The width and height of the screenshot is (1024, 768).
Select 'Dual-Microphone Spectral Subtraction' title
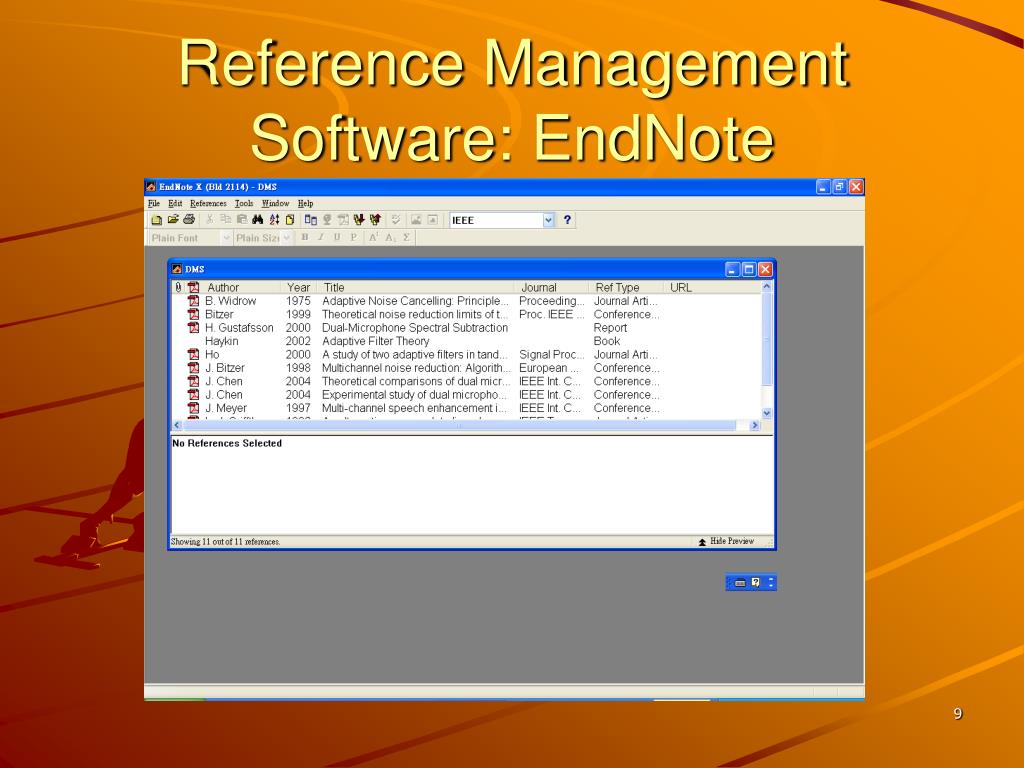(x=415, y=328)
